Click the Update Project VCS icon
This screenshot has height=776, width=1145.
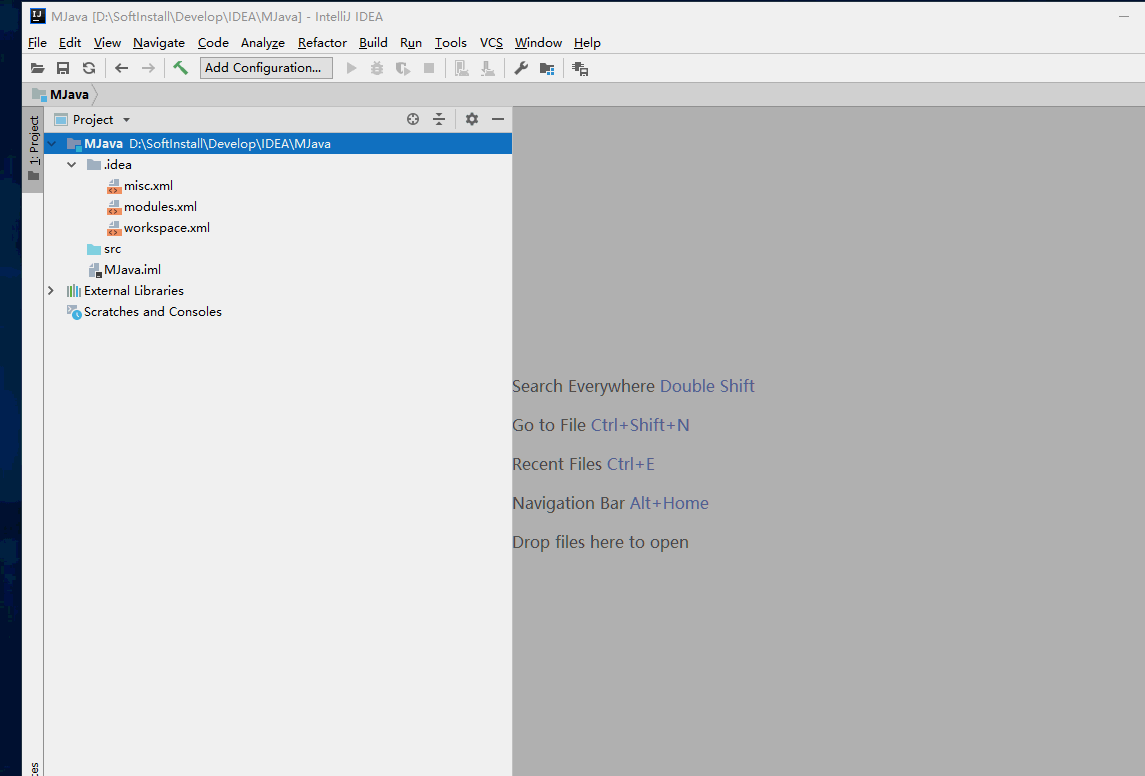click(x=462, y=68)
